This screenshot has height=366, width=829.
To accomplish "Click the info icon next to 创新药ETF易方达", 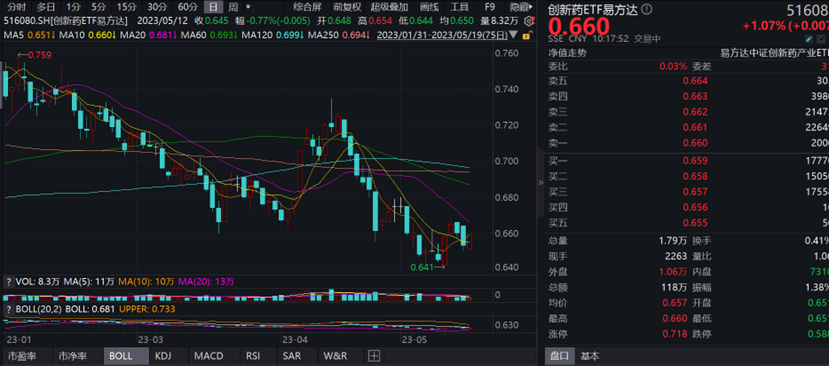I will [648, 10].
